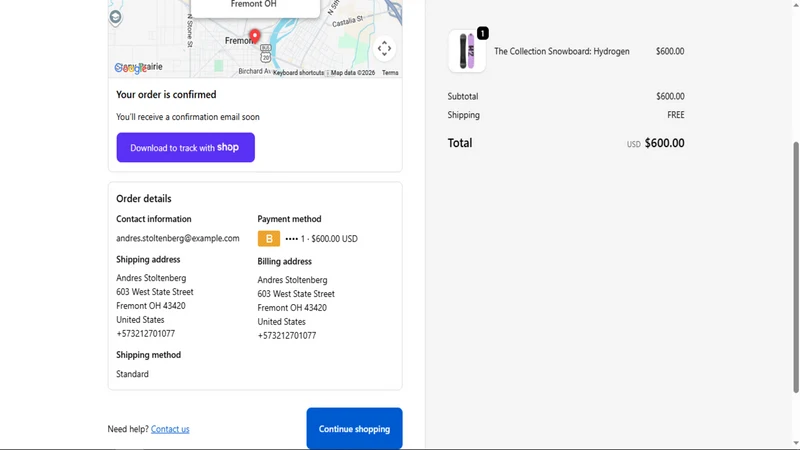Click the red map location pin
800x450 pixels.
click(x=255, y=36)
